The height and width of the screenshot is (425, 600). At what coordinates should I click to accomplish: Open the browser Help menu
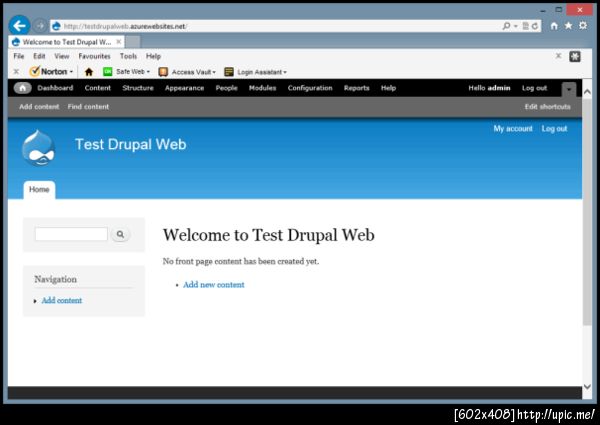point(153,56)
